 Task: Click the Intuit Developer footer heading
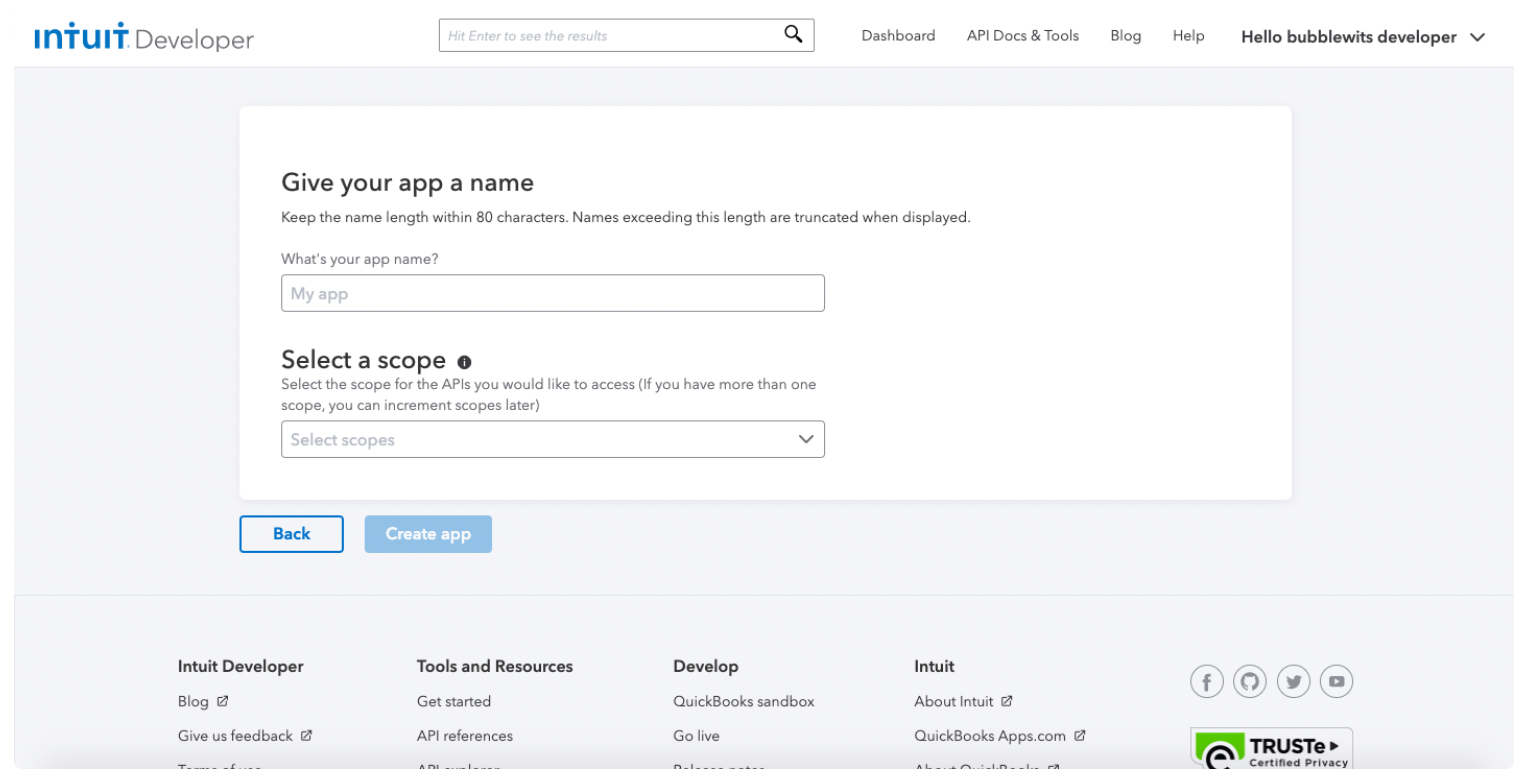click(x=241, y=666)
